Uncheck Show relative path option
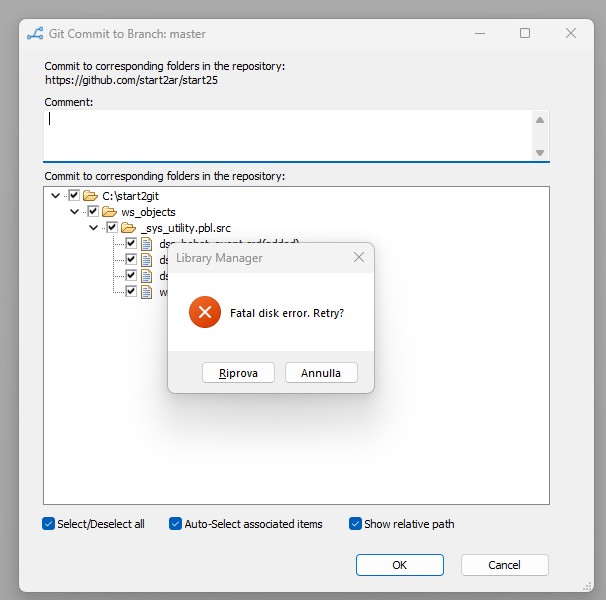The image size is (606, 600). pos(355,524)
